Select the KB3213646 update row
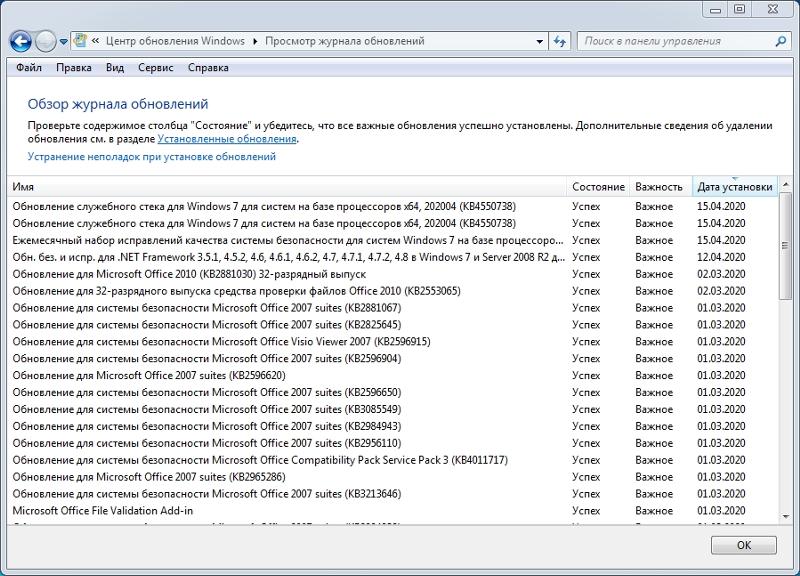800x576 pixels. 392,493
